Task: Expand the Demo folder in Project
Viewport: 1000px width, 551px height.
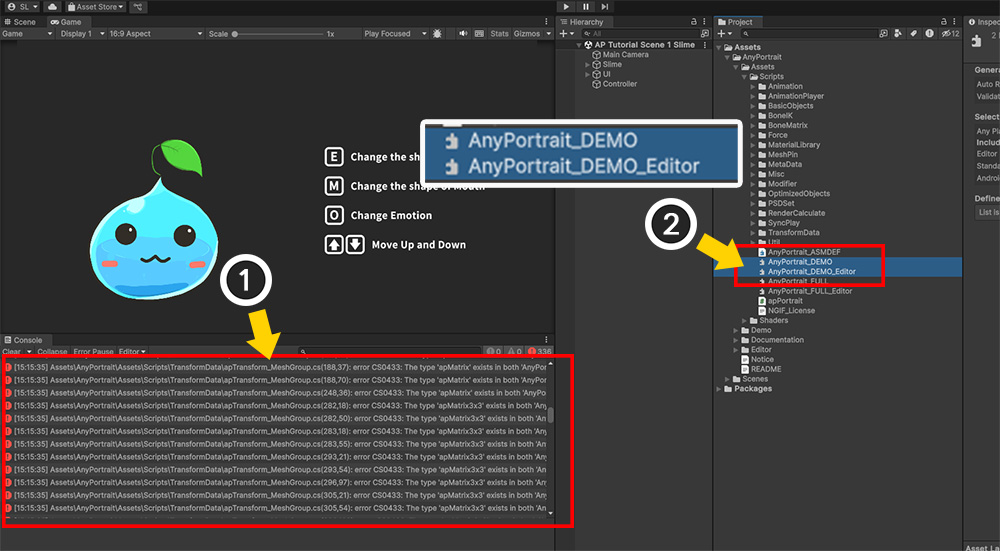Action: click(735, 330)
